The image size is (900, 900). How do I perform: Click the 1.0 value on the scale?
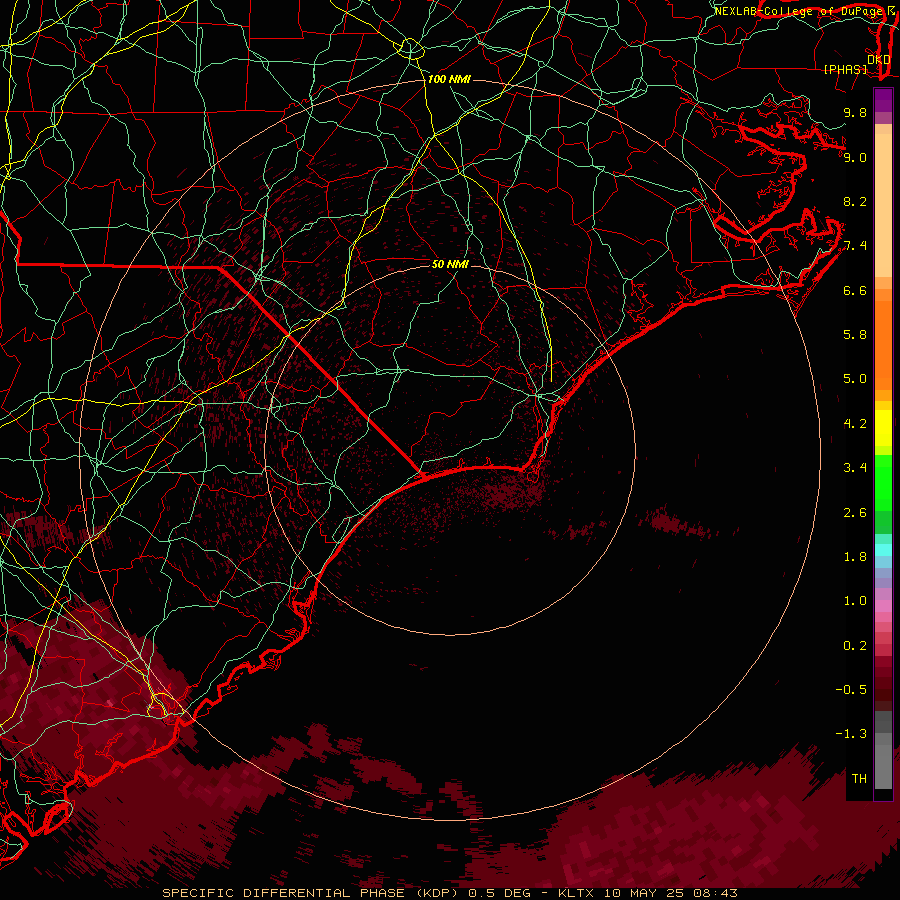855,601
